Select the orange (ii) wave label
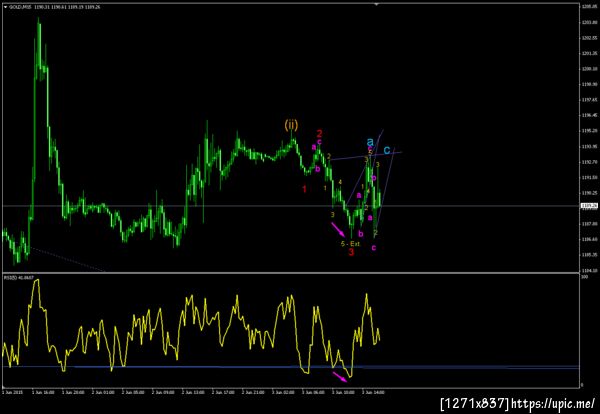 click(291, 124)
